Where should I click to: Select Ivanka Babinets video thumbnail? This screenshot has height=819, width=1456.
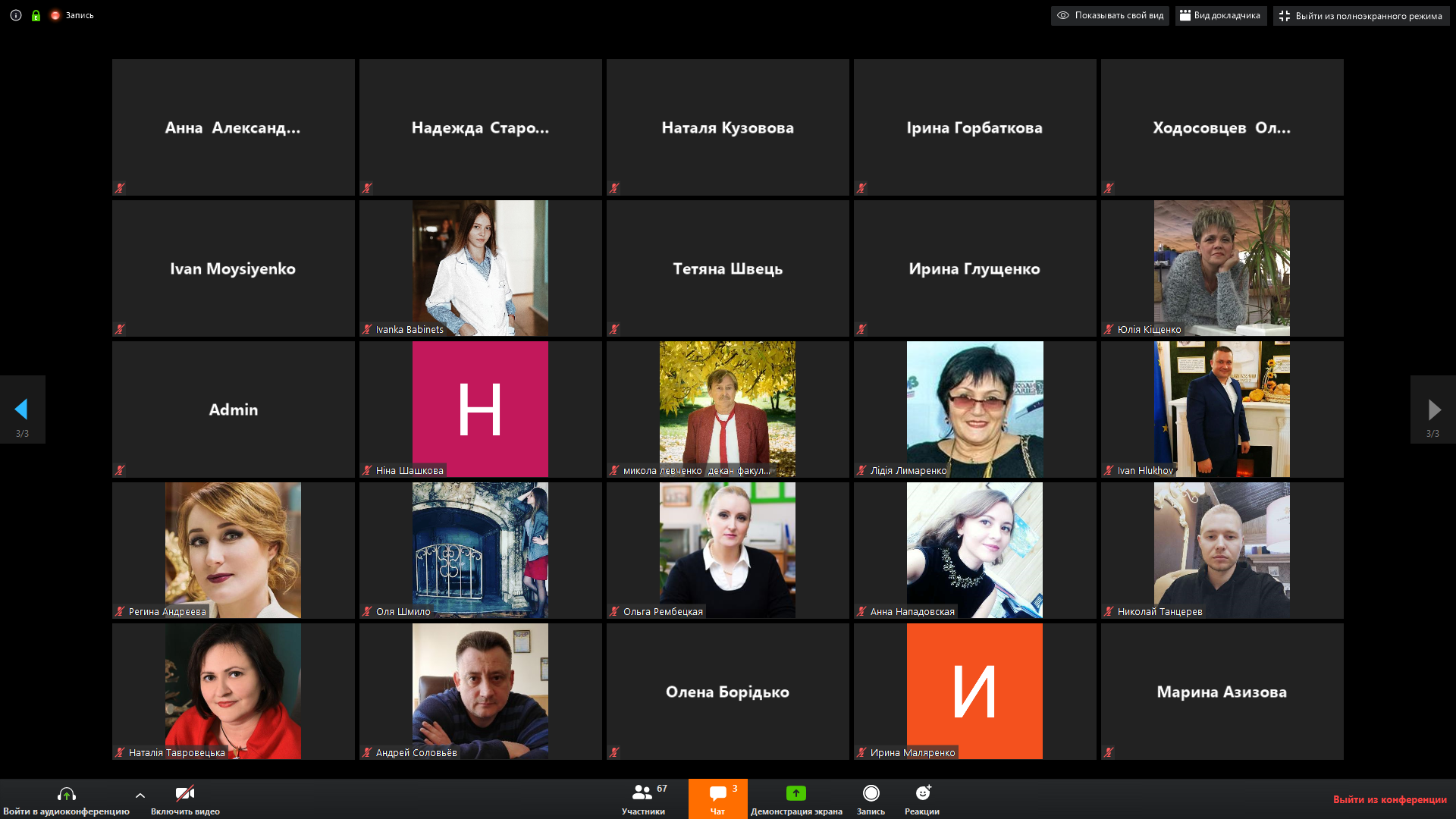(481, 268)
